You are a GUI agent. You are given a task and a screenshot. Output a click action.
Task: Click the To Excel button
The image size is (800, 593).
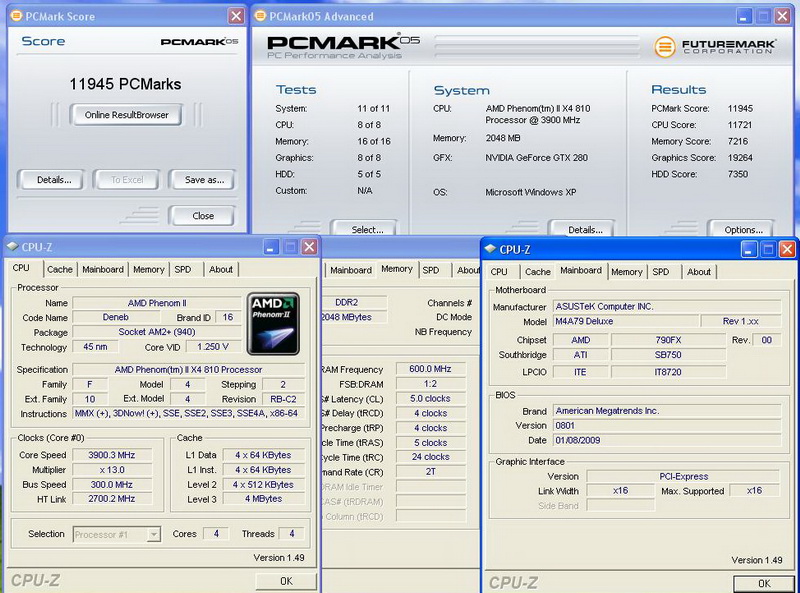coord(127,180)
